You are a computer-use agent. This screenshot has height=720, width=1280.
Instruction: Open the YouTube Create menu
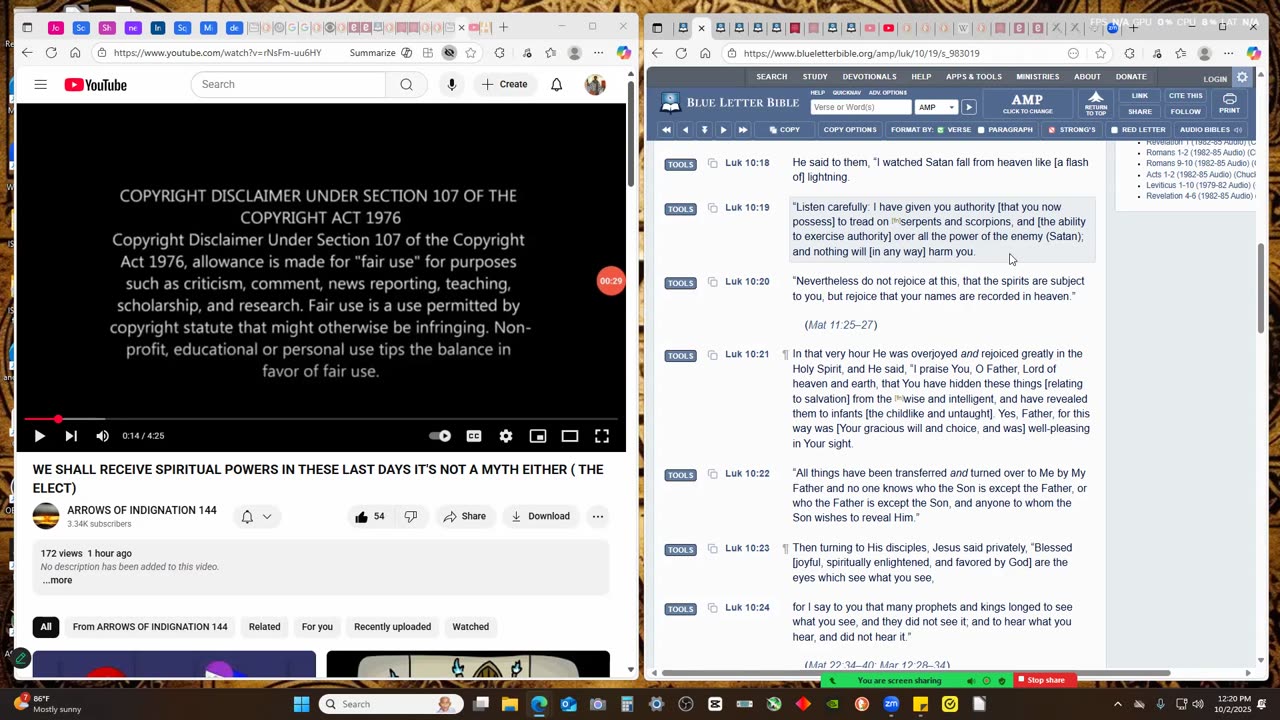(504, 84)
